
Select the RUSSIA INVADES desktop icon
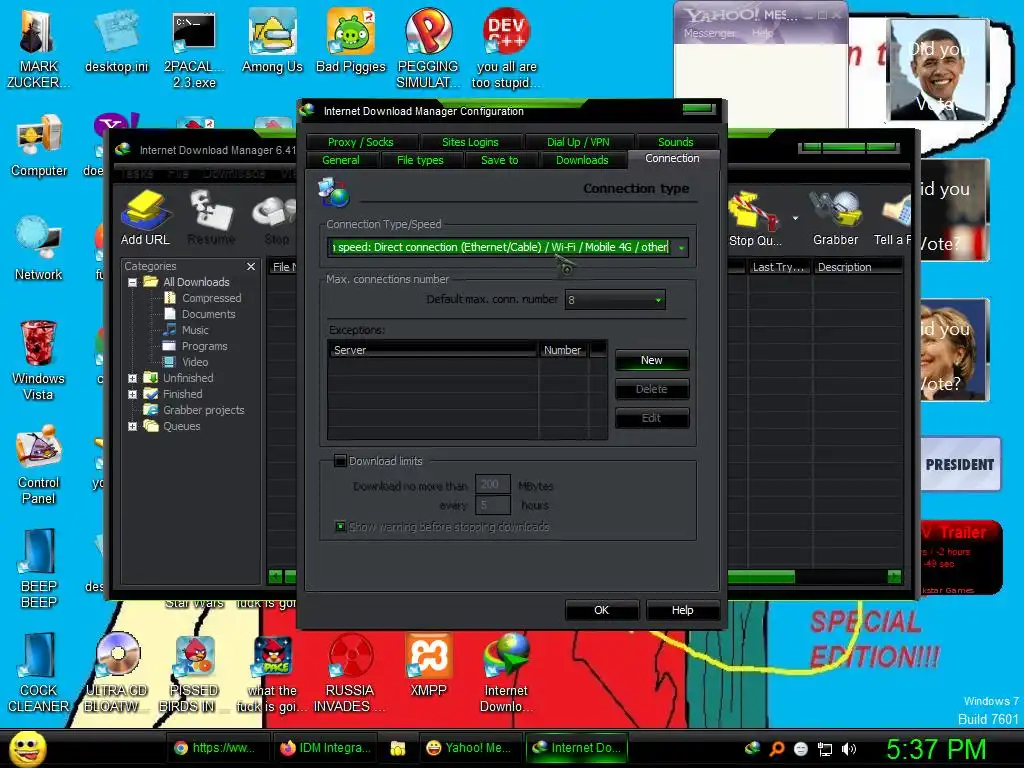pyautogui.click(x=350, y=673)
